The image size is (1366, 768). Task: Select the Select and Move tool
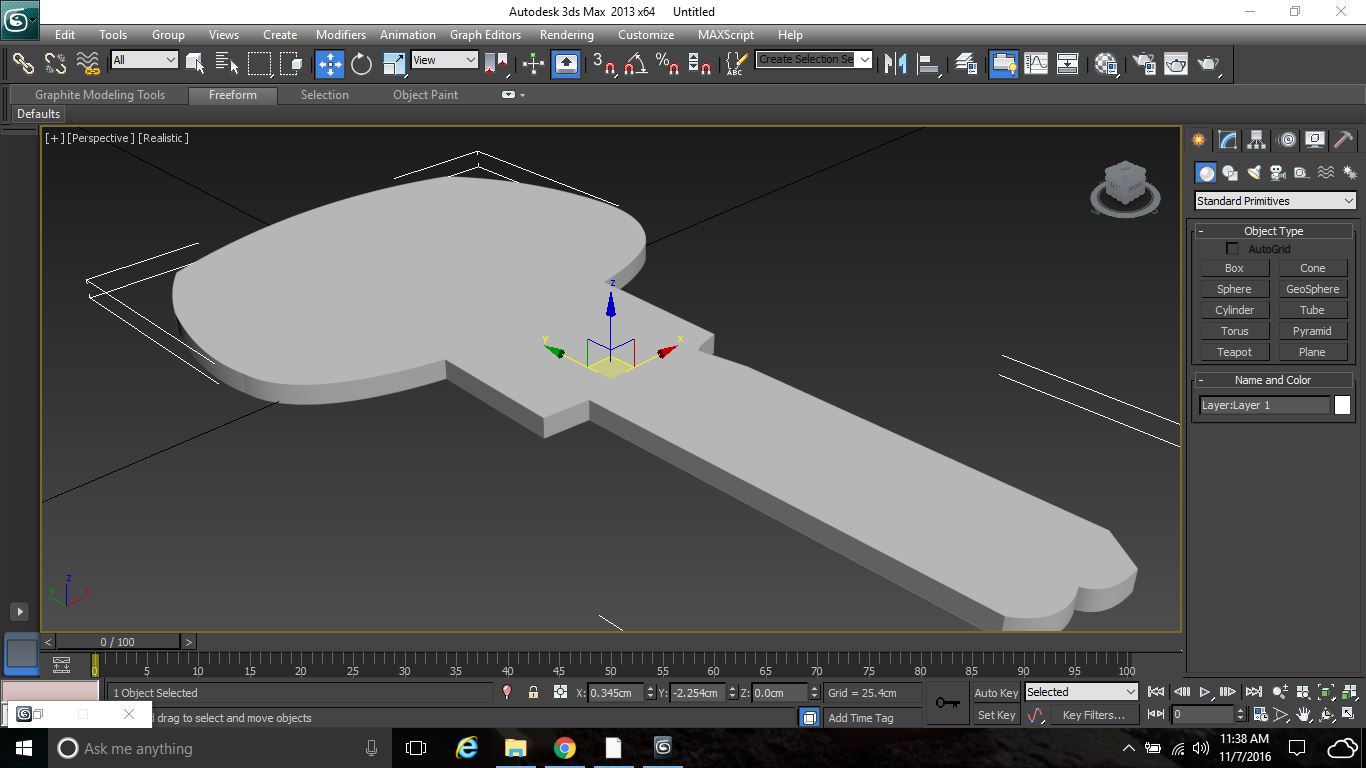pos(330,64)
